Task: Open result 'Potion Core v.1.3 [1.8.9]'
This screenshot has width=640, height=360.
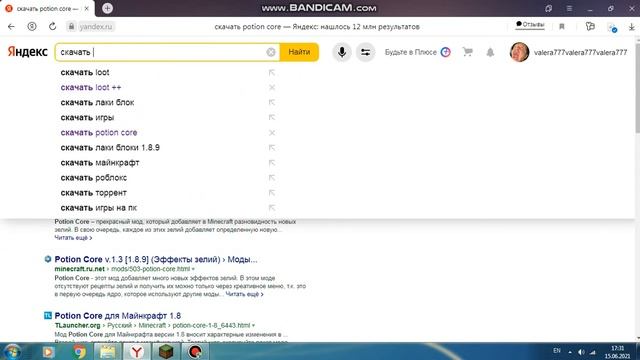Action: 156,259
